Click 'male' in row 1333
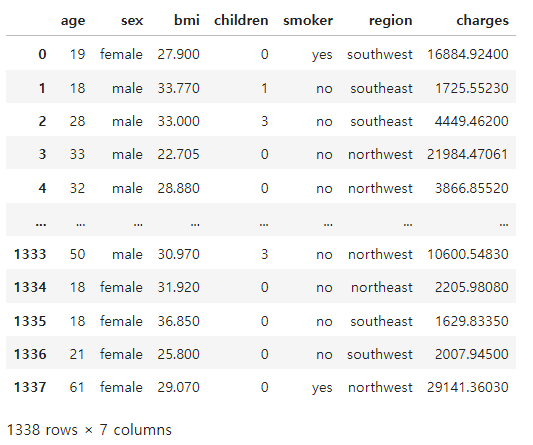This screenshot has width=533, height=445. point(127,254)
